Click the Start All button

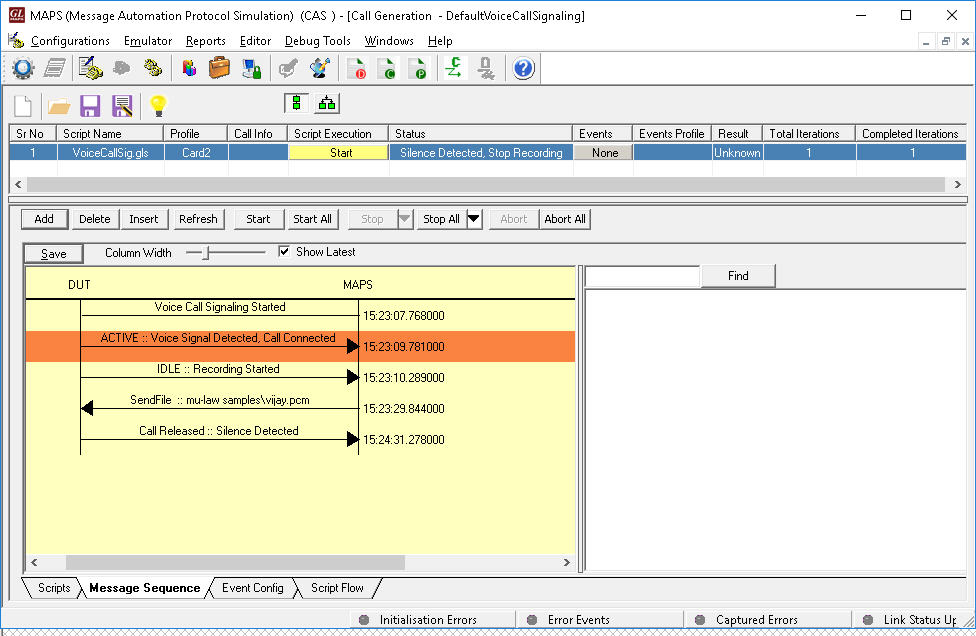[x=312, y=219]
